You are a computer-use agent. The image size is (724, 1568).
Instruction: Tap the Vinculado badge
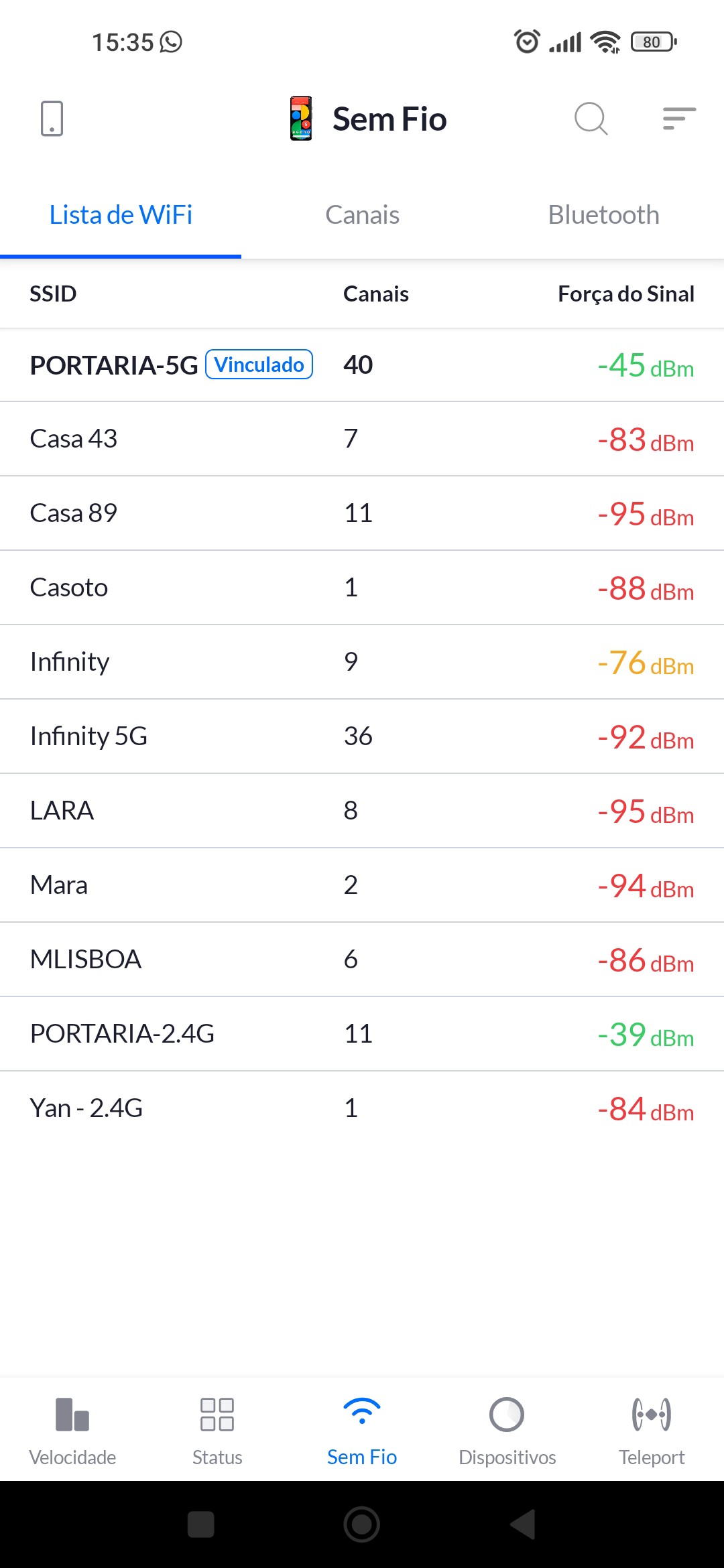pos(259,365)
